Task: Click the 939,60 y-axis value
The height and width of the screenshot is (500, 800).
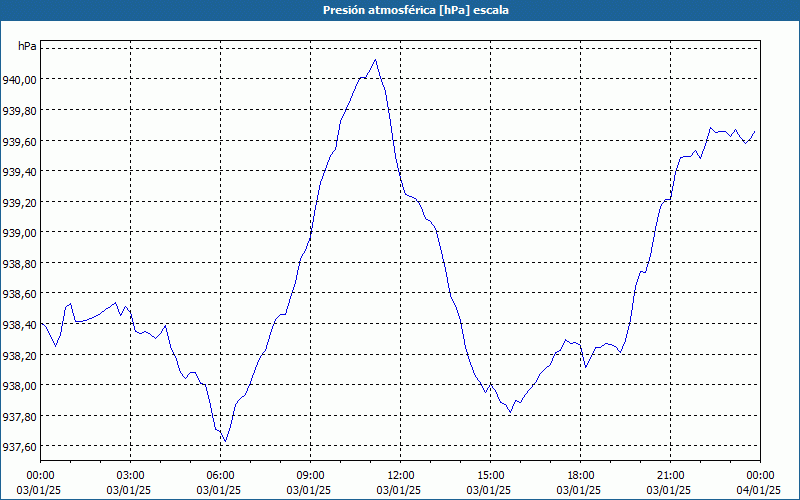Action: point(19,141)
